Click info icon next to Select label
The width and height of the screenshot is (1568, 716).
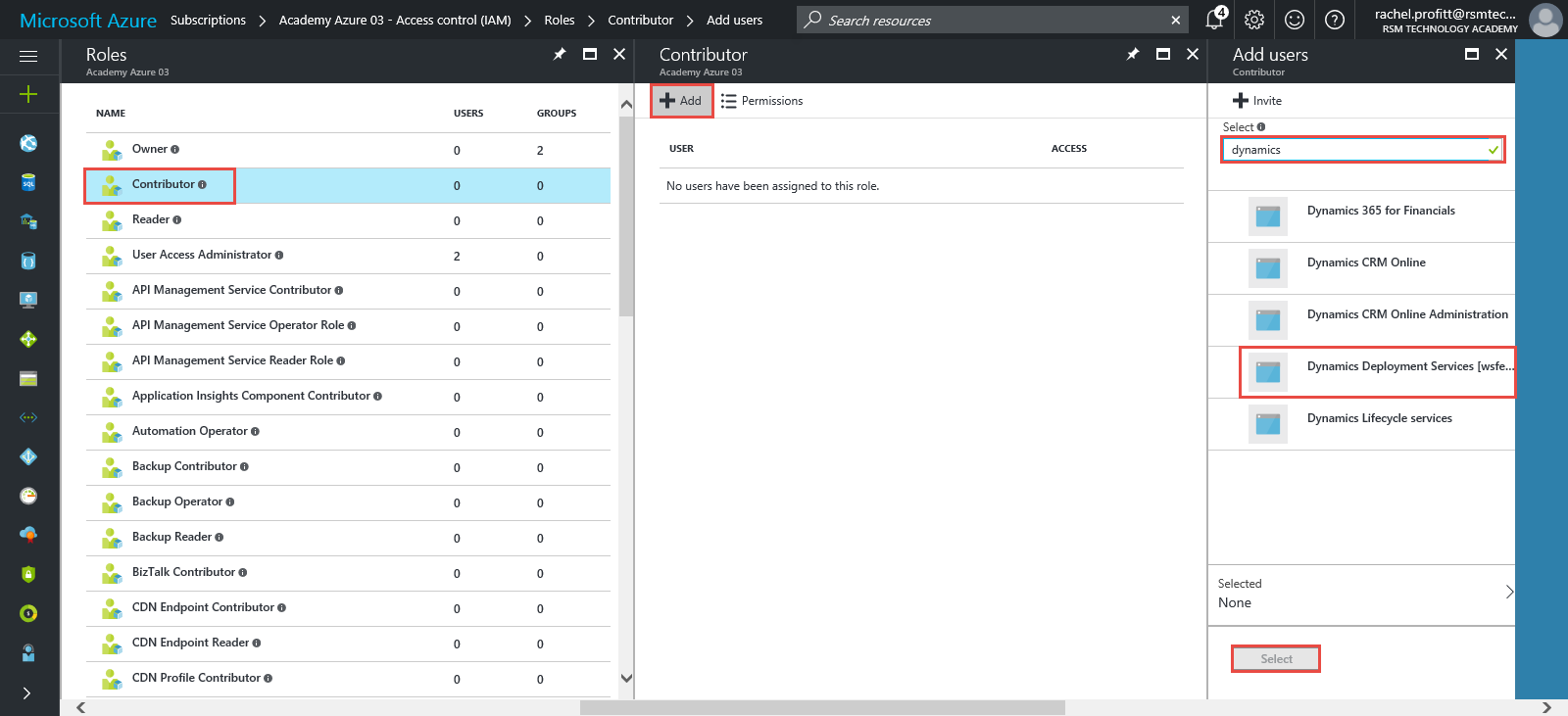click(x=1261, y=127)
